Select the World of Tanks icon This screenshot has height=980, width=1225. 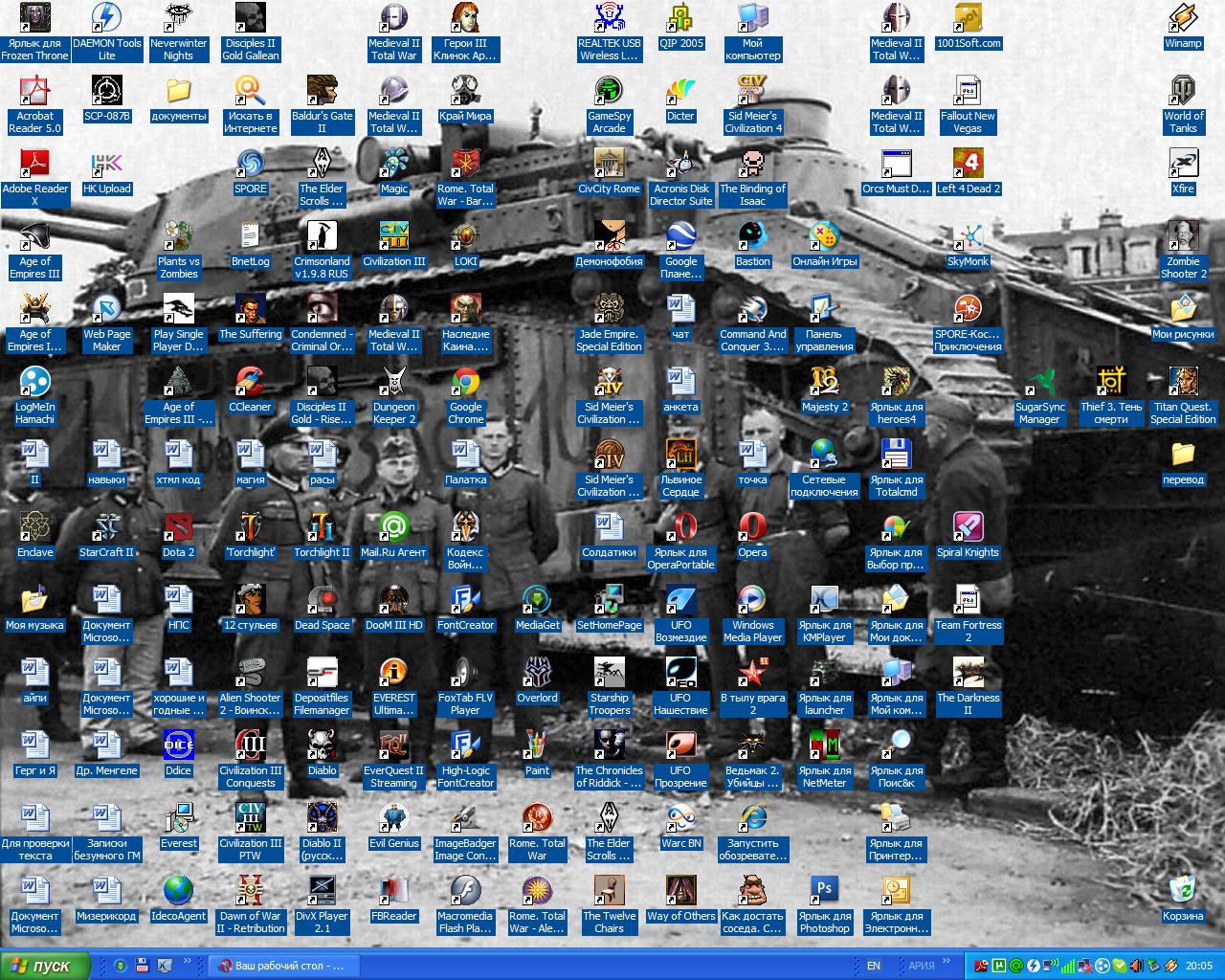[1183, 104]
